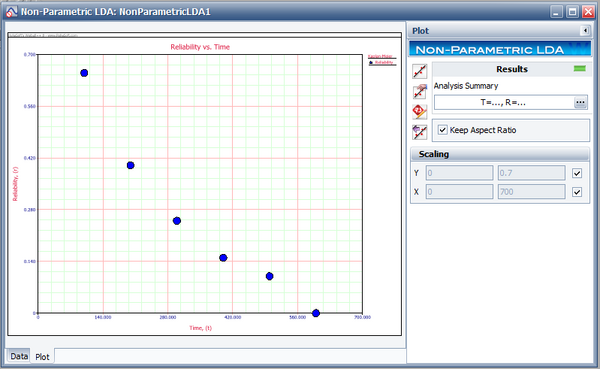Collapse the Plot panel with the arrow button
The width and height of the screenshot is (600, 369).
(585, 31)
